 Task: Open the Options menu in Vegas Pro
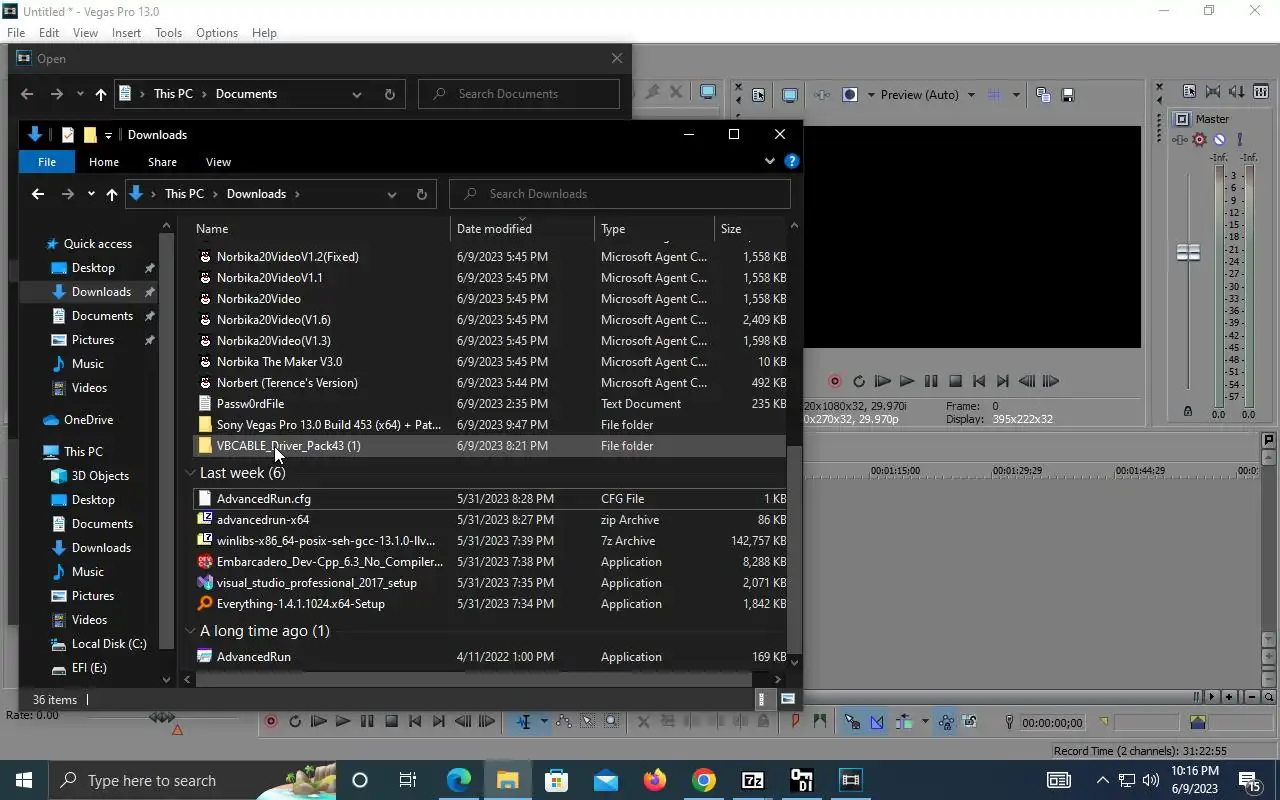point(217,33)
